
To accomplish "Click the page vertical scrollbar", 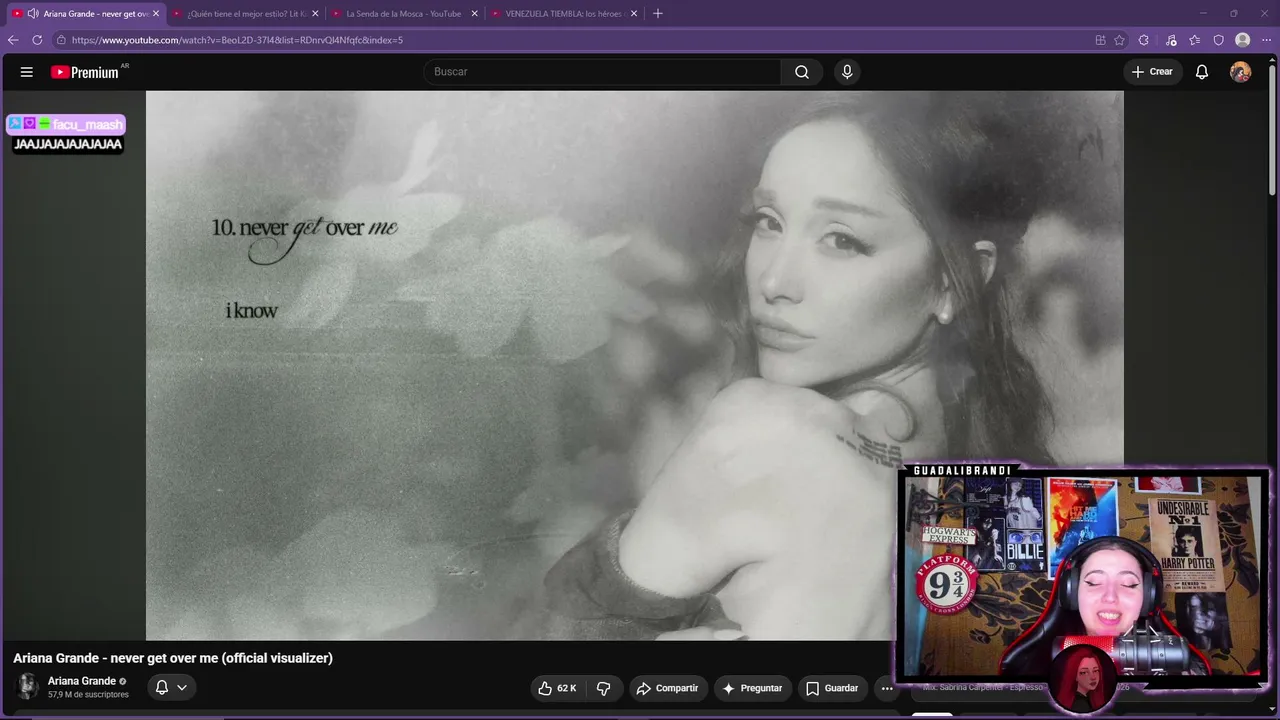I will pos(1273,130).
